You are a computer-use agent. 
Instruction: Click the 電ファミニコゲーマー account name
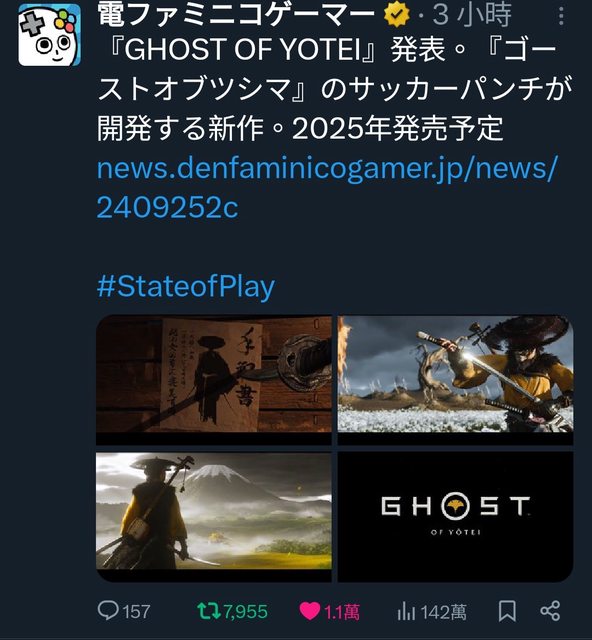(x=236, y=15)
